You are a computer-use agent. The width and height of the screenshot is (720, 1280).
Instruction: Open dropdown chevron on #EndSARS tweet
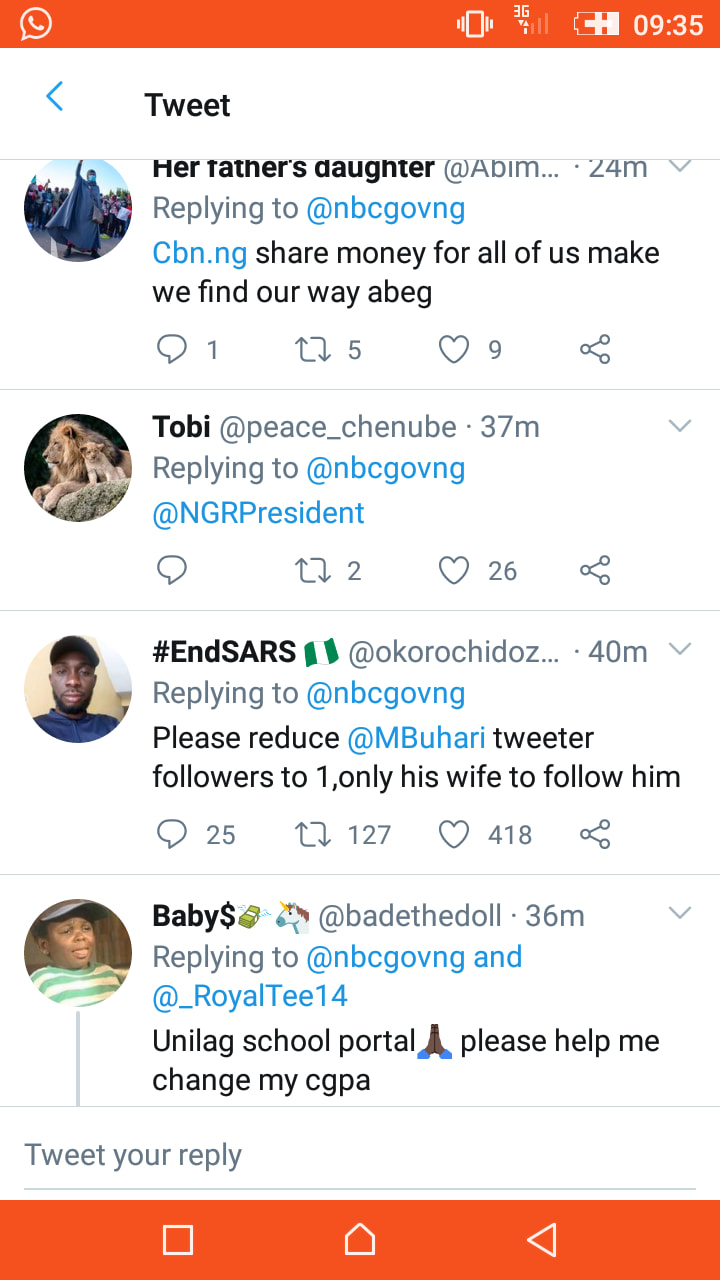(x=680, y=650)
